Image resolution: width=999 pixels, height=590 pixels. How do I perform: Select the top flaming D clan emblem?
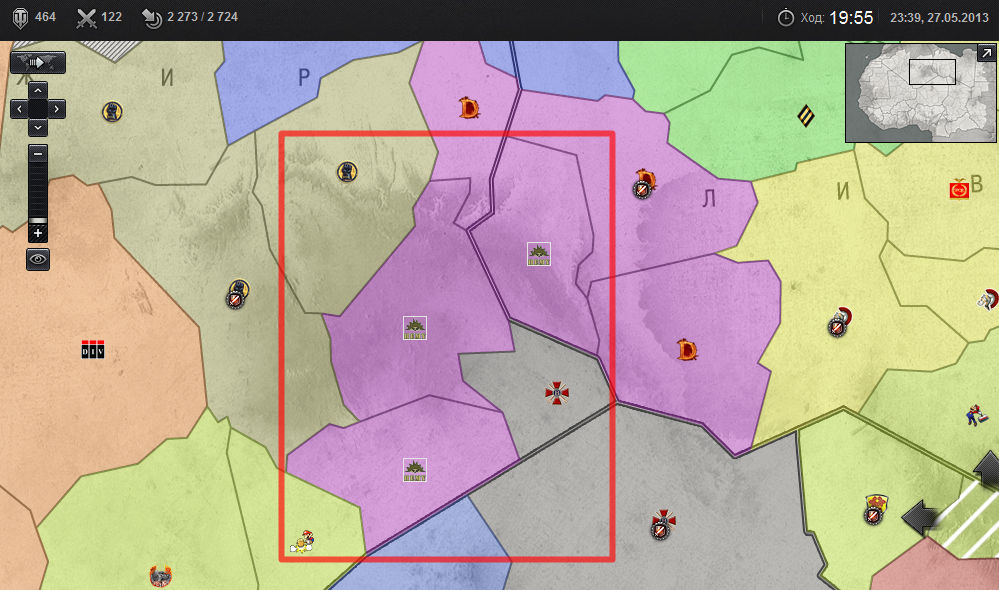tap(470, 108)
